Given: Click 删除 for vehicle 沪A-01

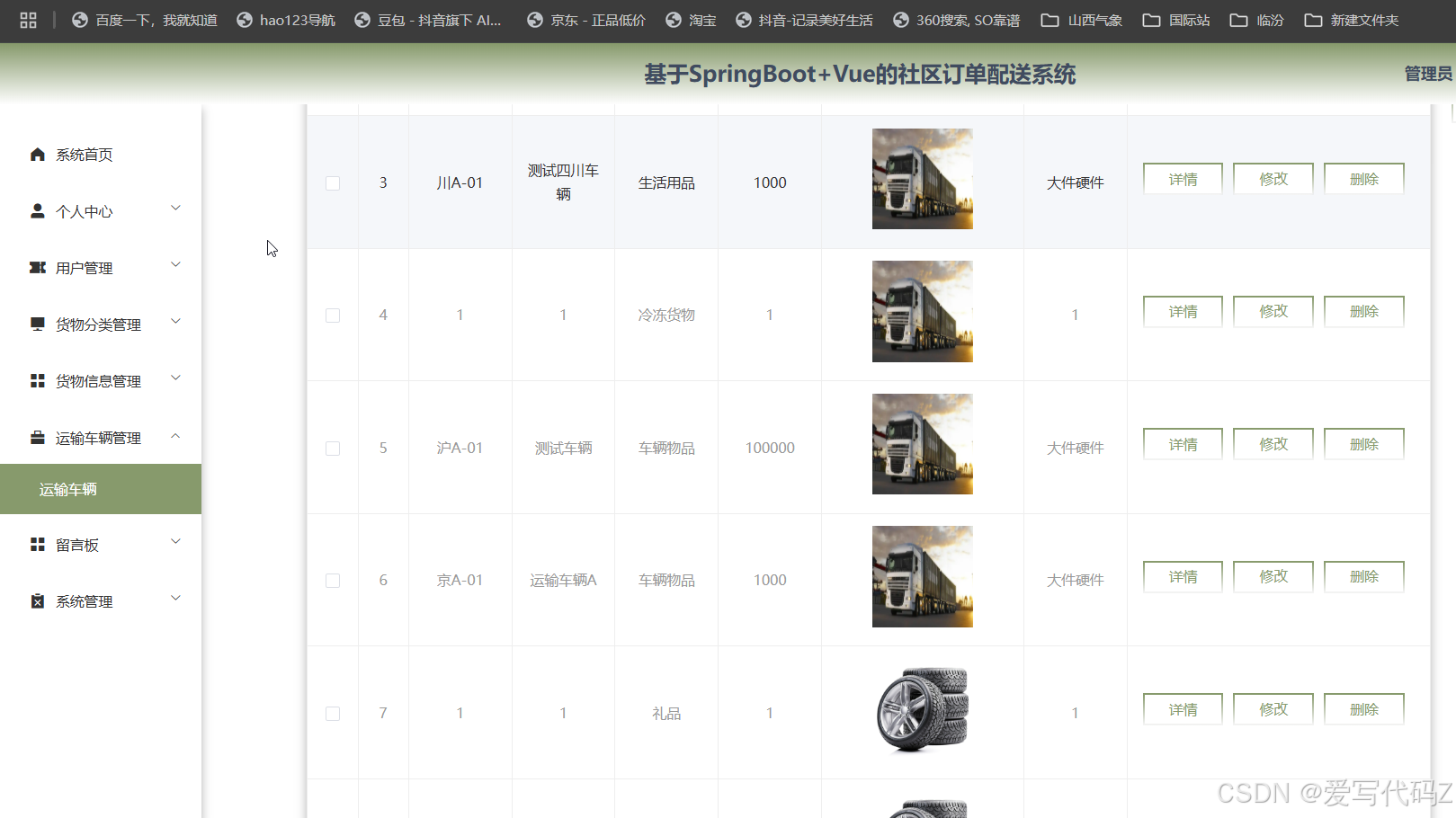Looking at the screenshot, I should tap(1364, 444).
